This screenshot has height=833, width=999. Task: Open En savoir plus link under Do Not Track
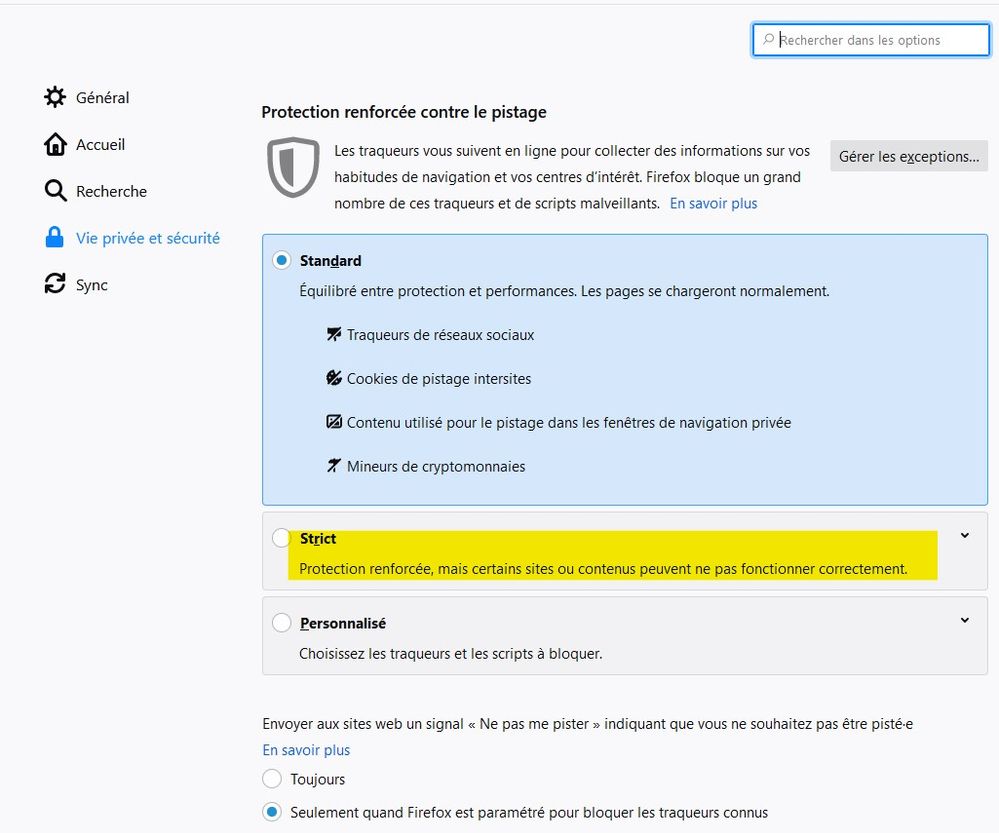click(x=306, y=750)
